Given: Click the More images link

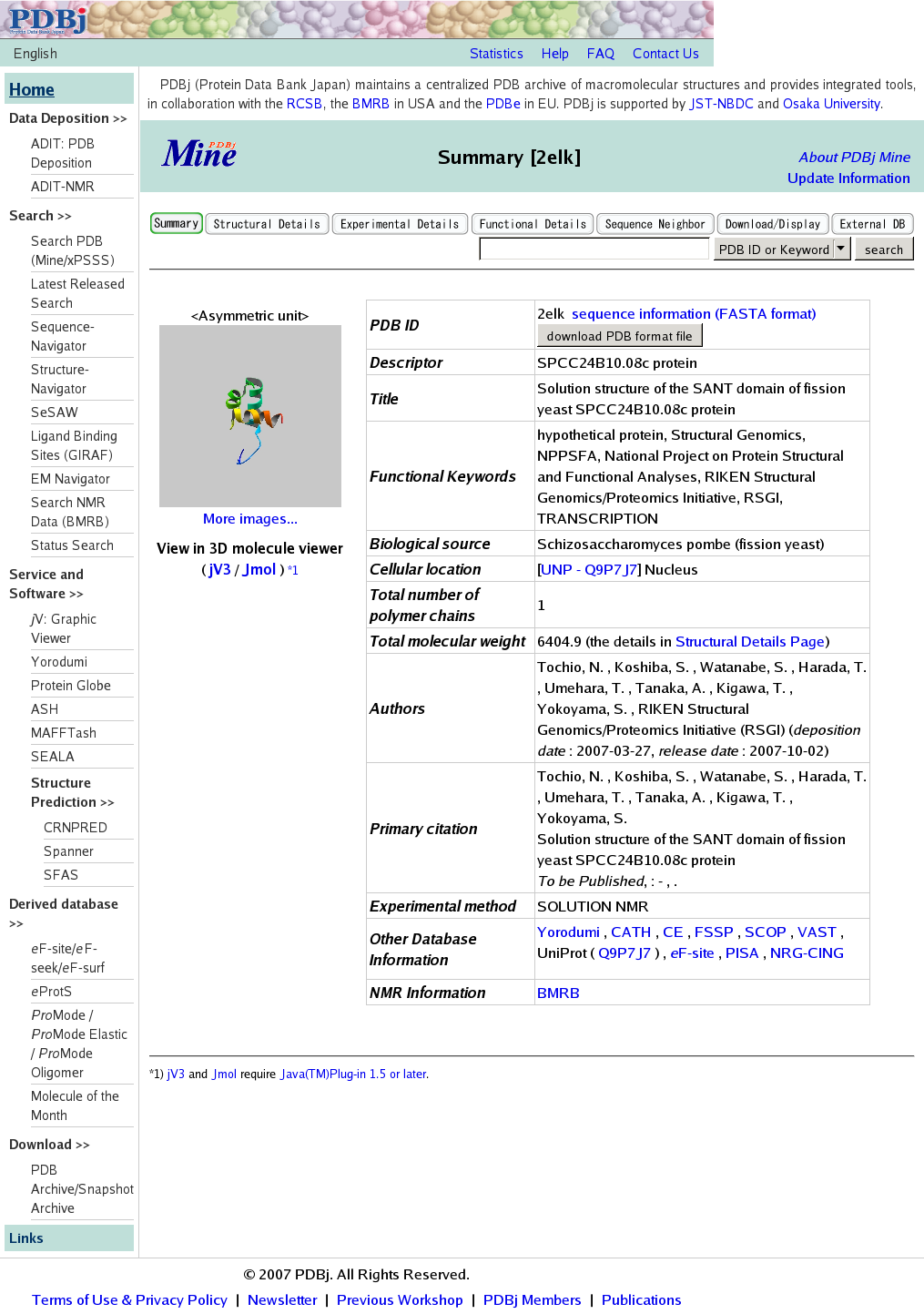Looking at the screenshot, I should click(250, 518).
